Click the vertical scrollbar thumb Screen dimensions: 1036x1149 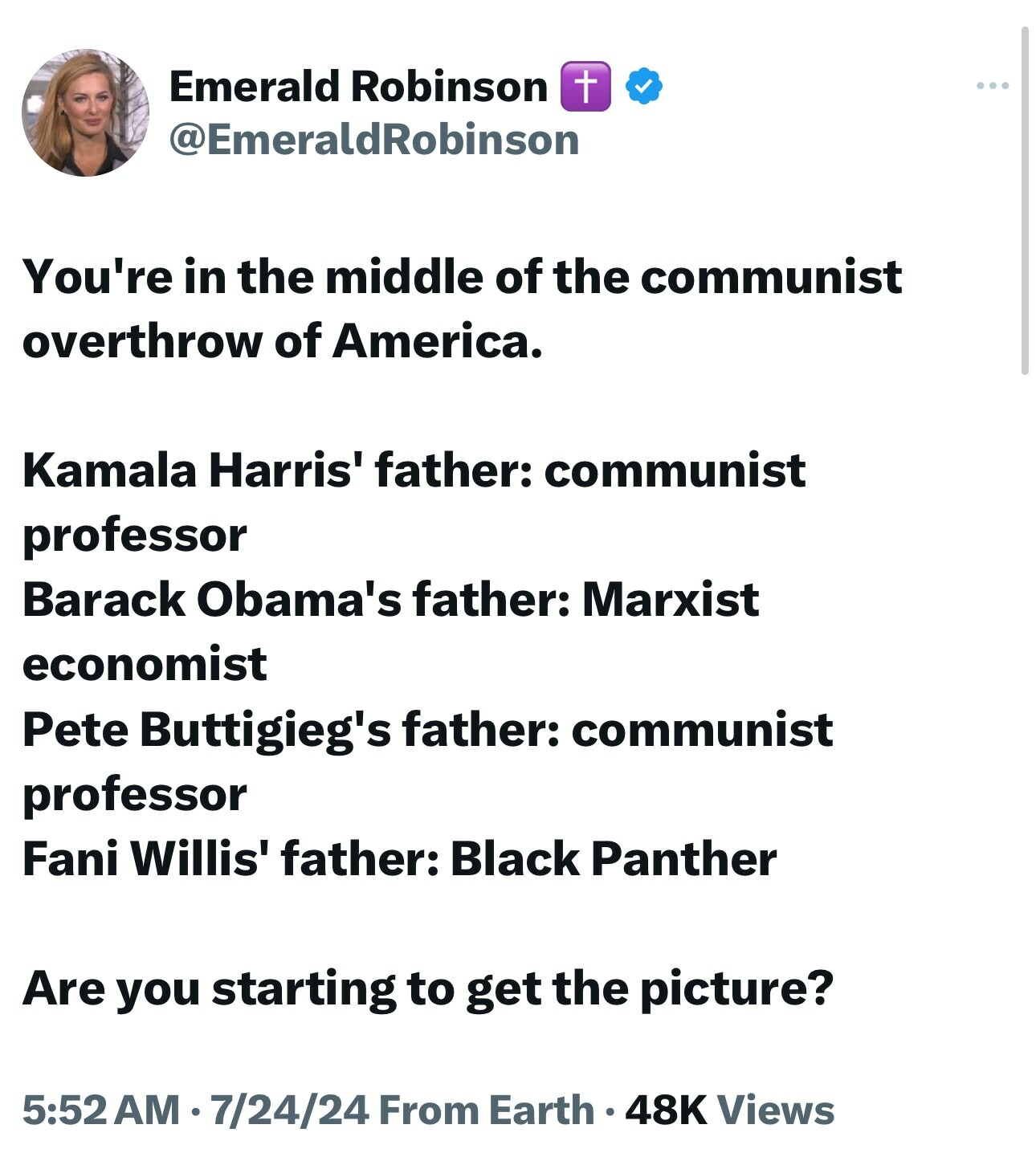[1025, 201]
